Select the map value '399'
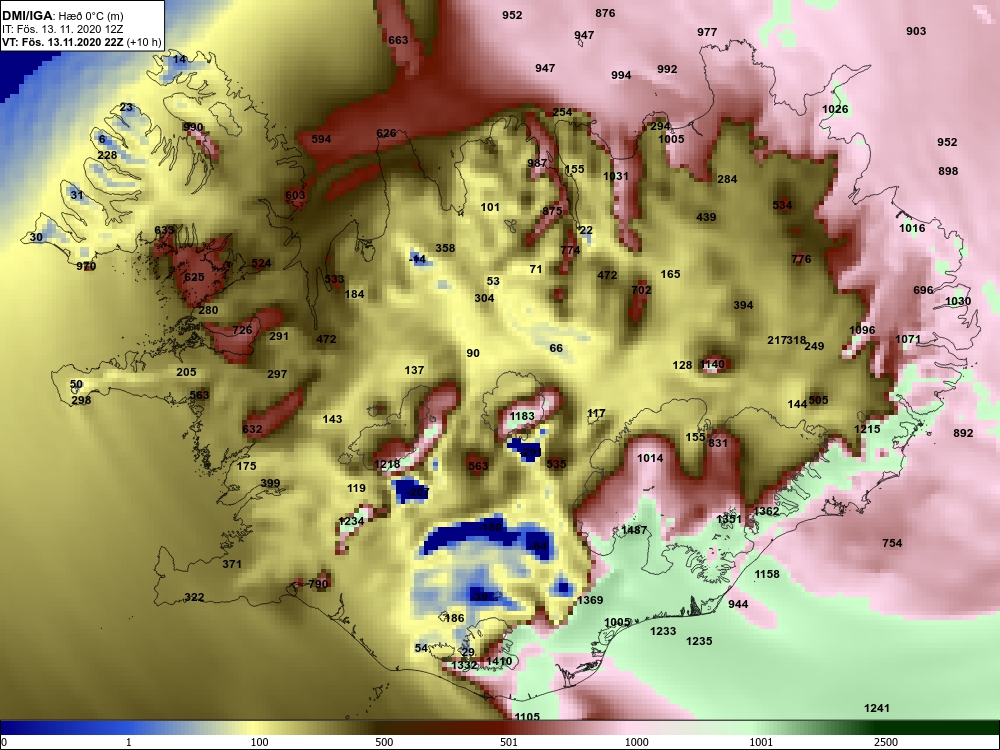The height and width of the screenshot is (750, 1000). tap(270, 483)
